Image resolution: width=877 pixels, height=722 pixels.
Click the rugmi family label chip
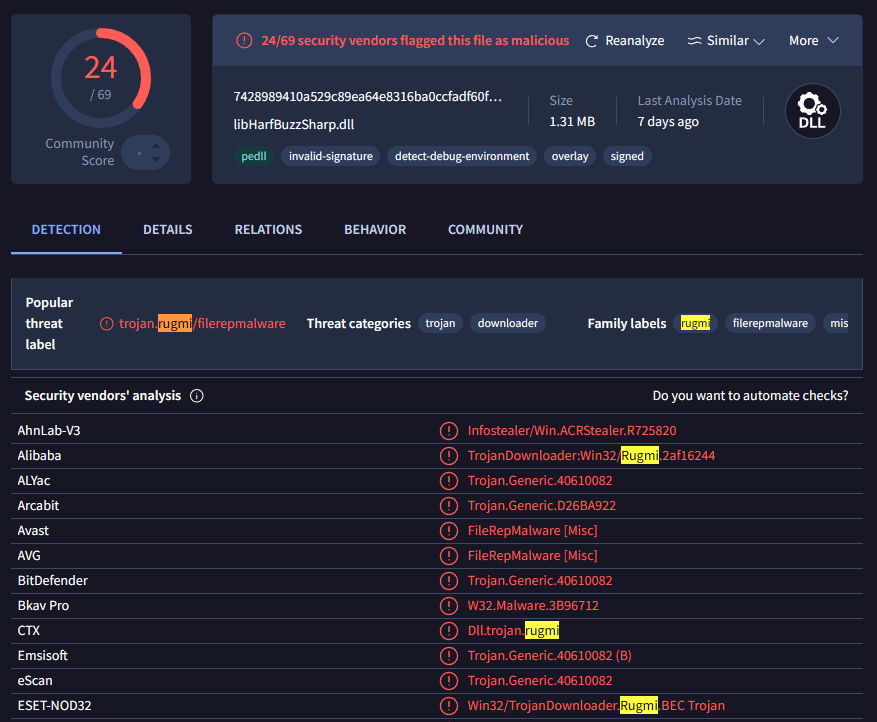click(x=695, y=323)
